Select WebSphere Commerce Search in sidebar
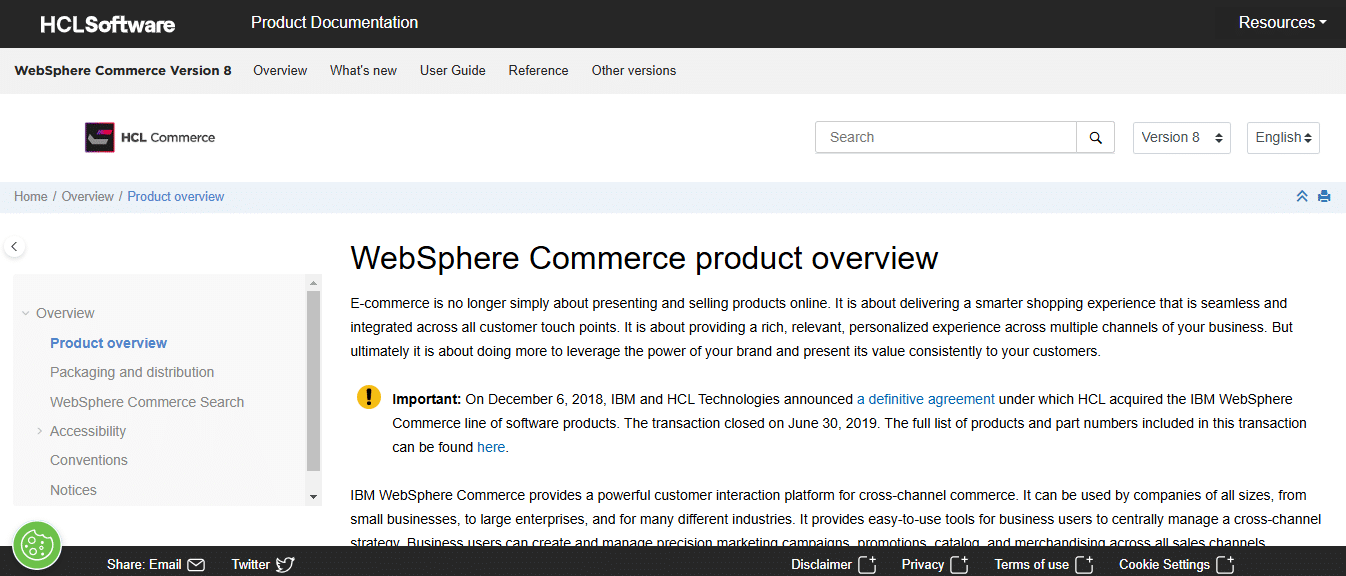 pos(147,402)
